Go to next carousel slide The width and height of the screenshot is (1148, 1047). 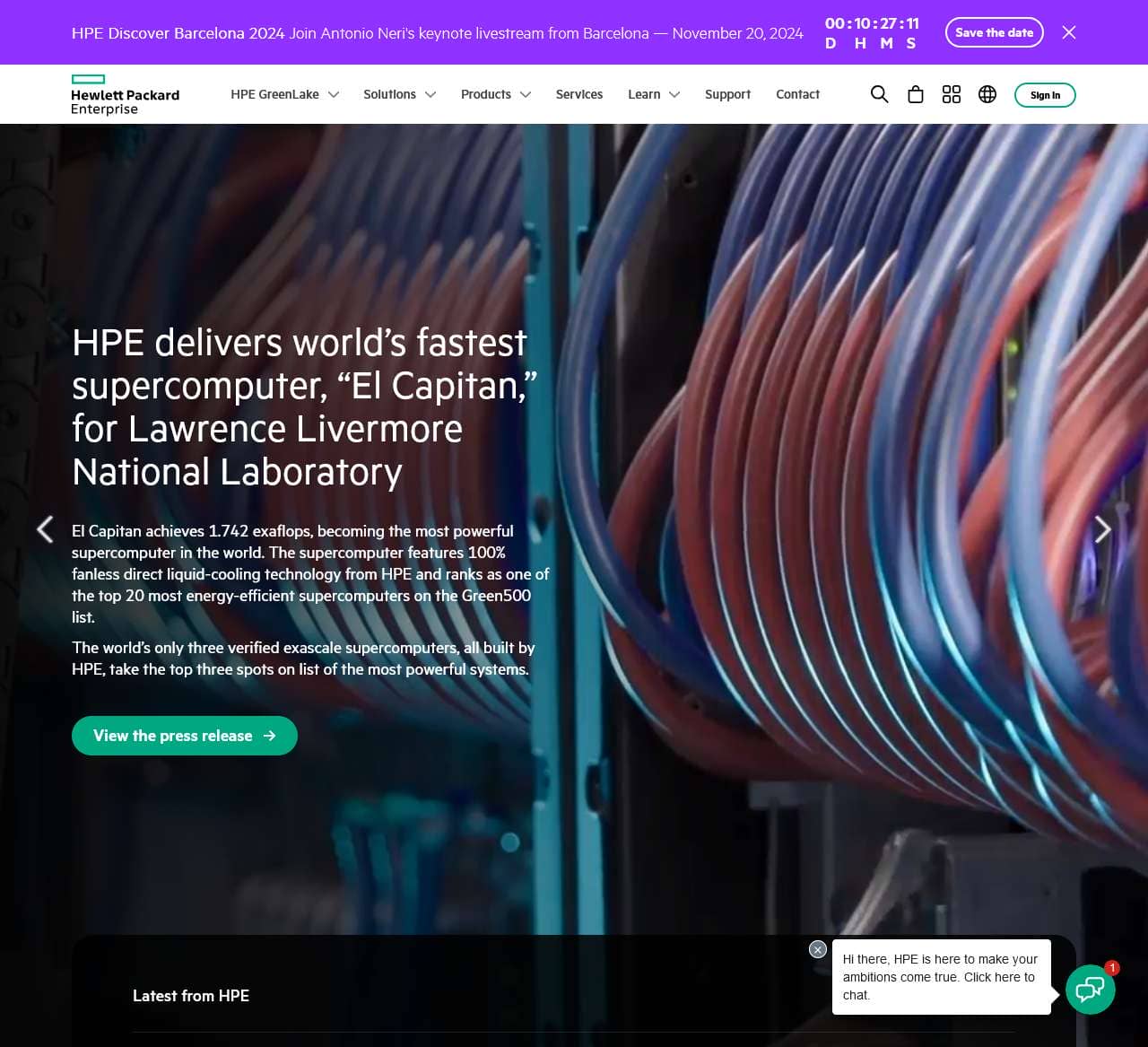pos(1103,529)
